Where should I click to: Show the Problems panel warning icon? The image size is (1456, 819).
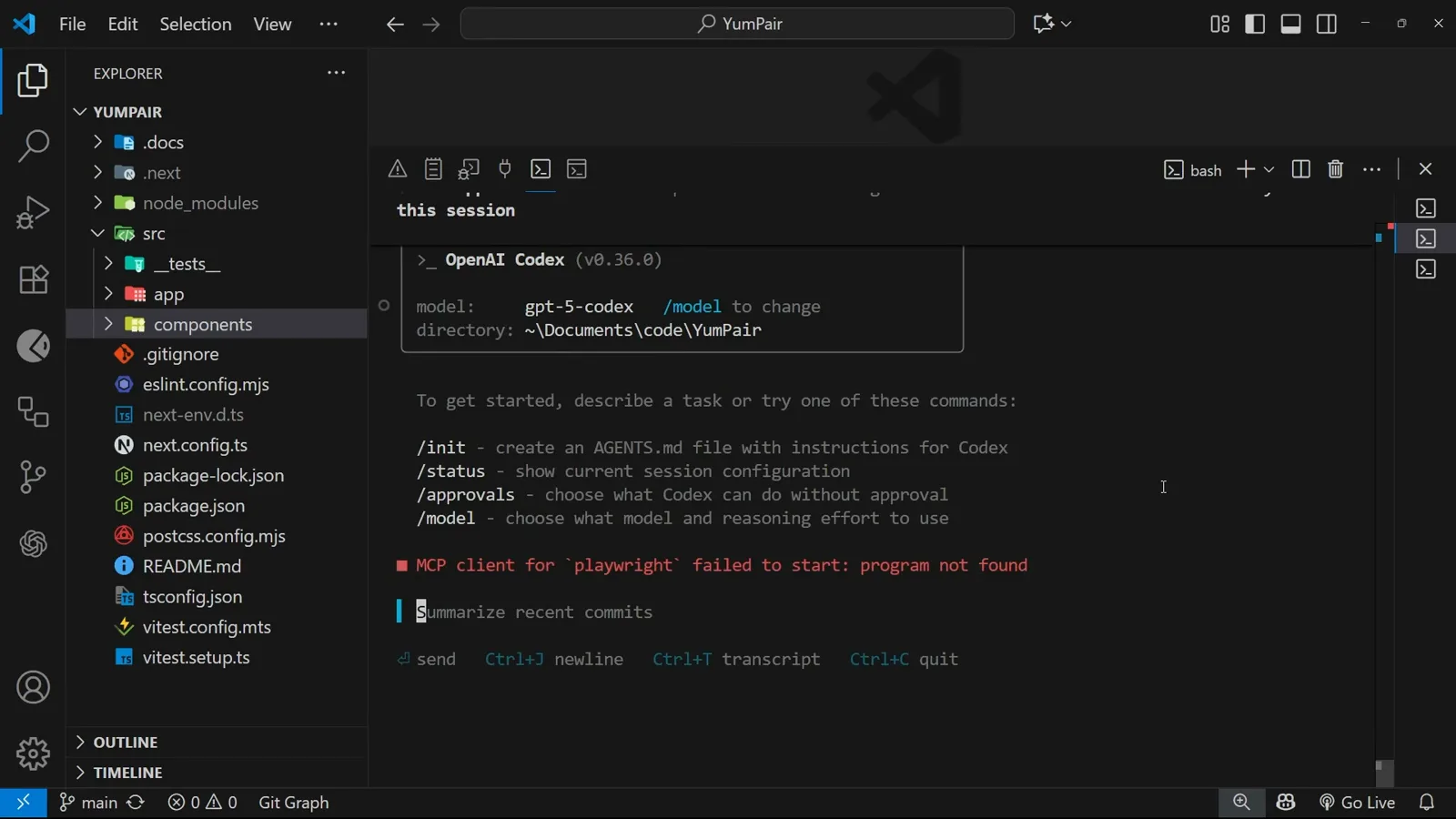coord(398,169)
